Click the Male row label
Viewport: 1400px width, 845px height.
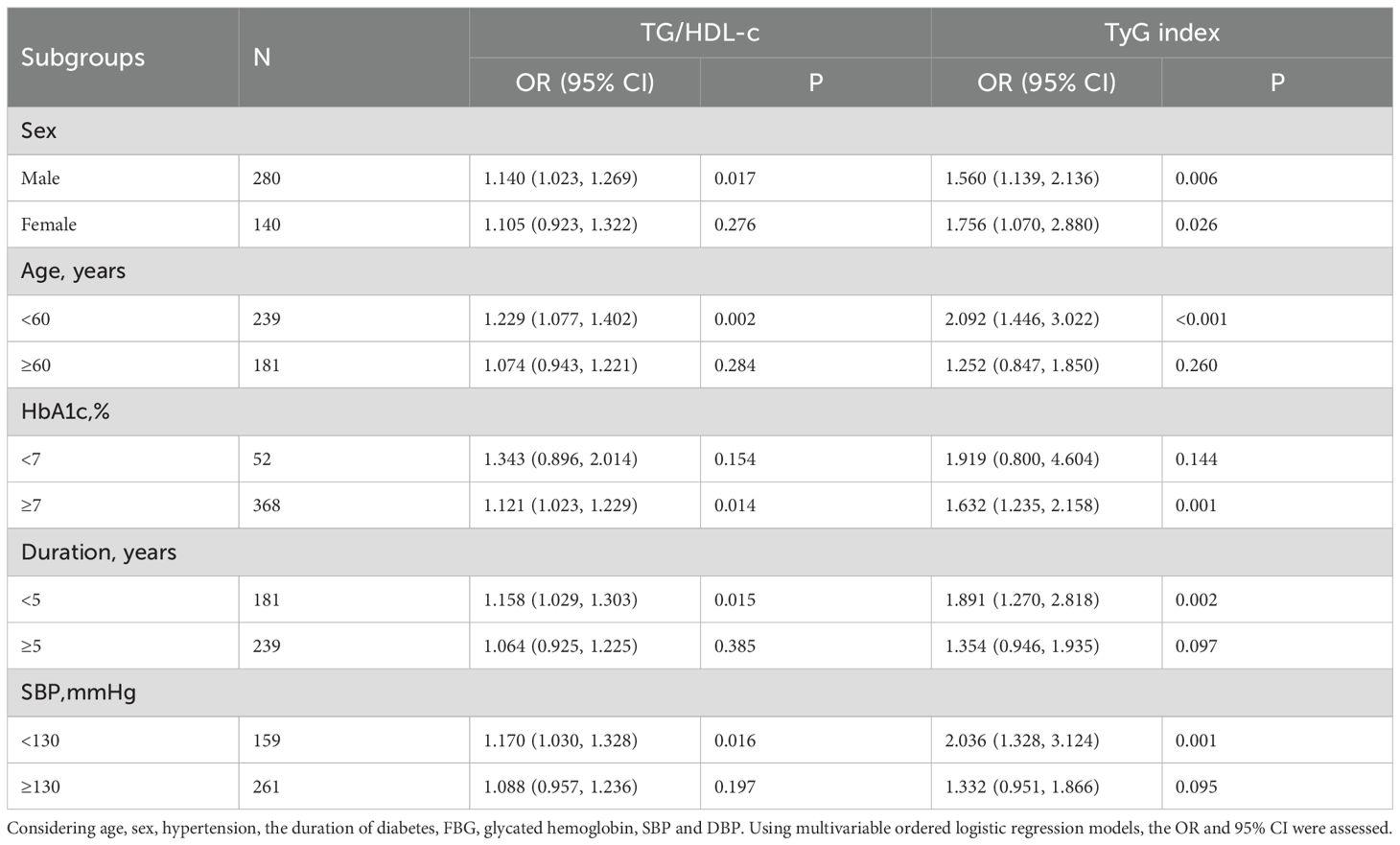point(40,178)
